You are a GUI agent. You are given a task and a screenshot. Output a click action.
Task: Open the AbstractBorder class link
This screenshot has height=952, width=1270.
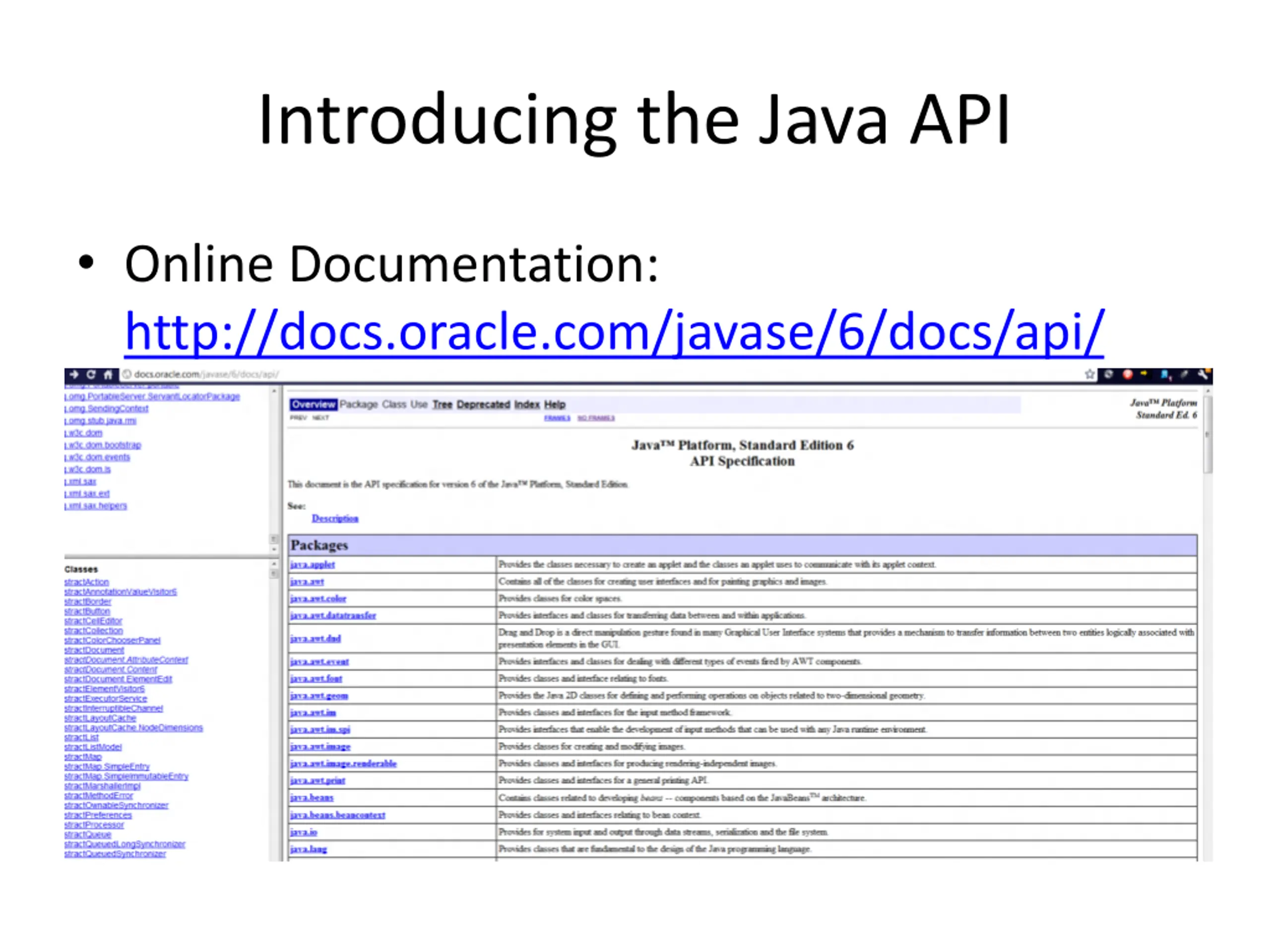(88, 601)
